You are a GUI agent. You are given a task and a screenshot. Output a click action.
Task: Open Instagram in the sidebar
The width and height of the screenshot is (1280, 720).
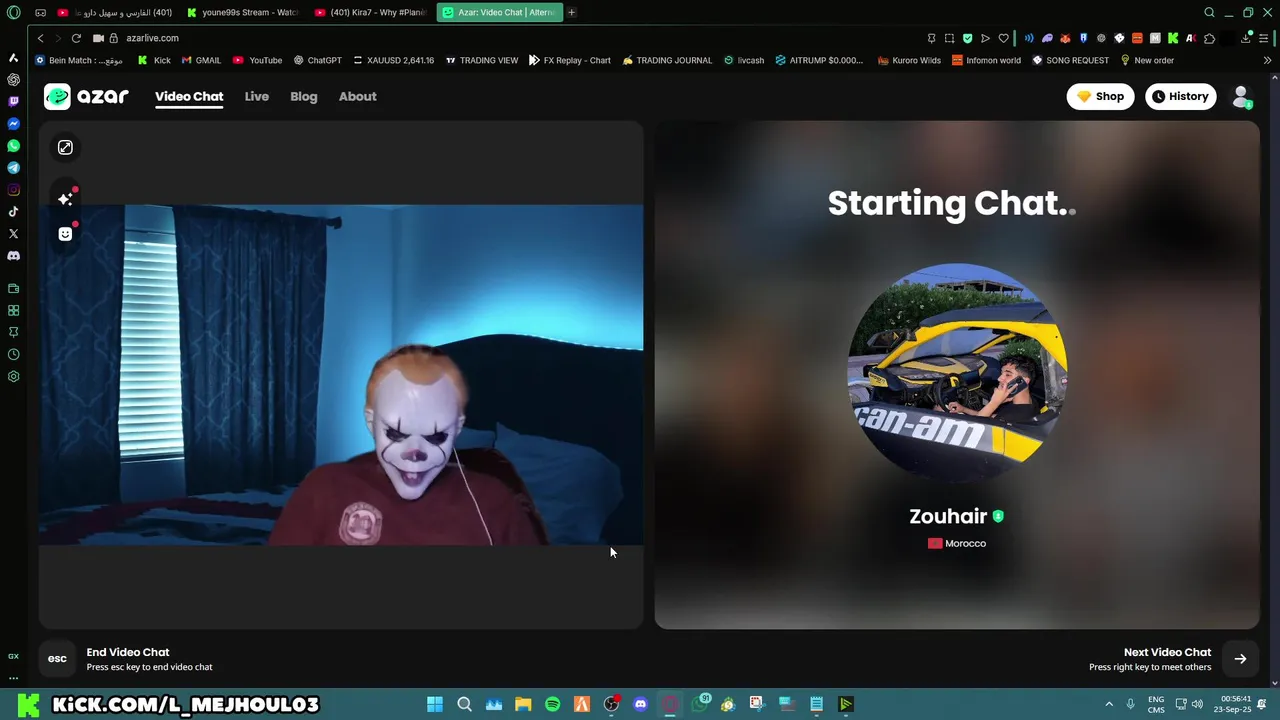[13, 190]
